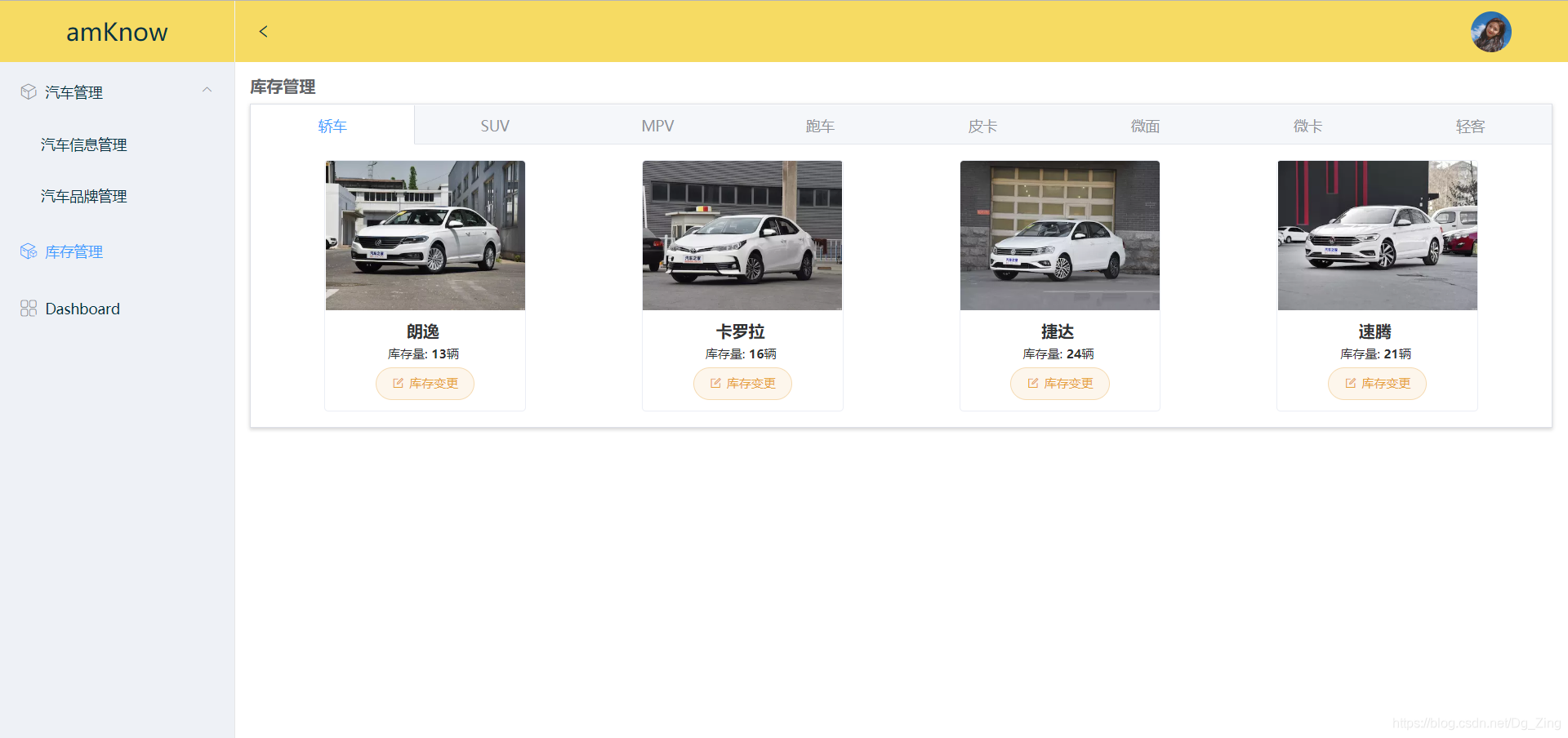Open the 速腾 car photo
Image resolution: width=1568 pixels, height=738 pixels.
tap(1377, 235)
